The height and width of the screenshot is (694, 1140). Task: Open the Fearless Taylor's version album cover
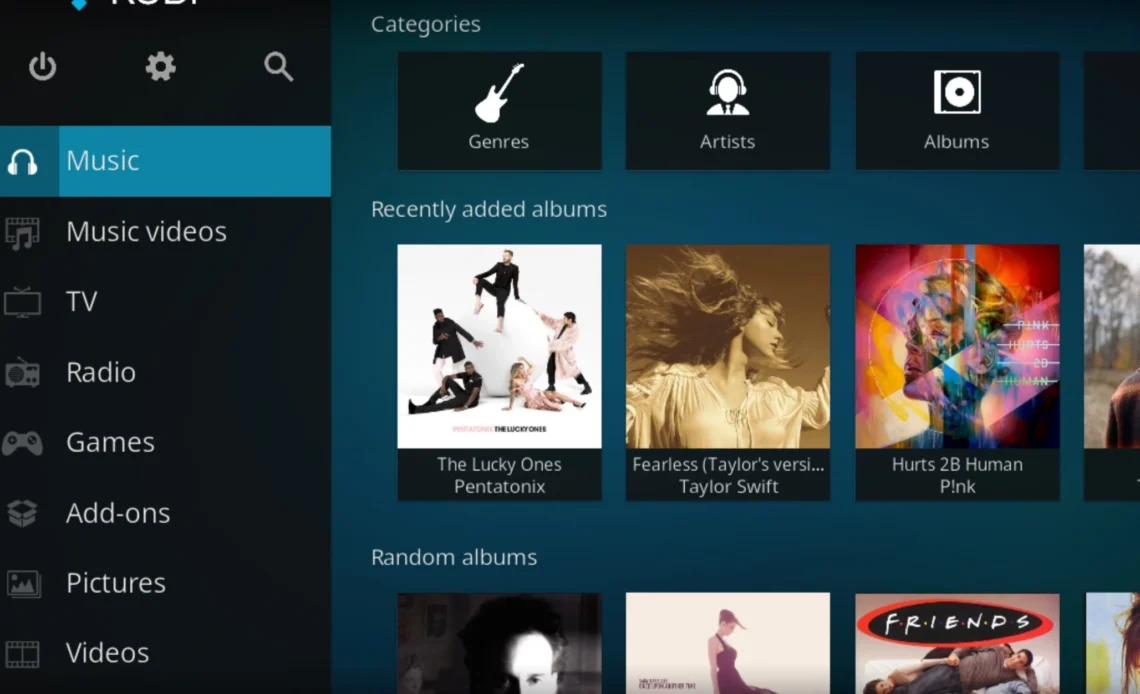(728, 346)
